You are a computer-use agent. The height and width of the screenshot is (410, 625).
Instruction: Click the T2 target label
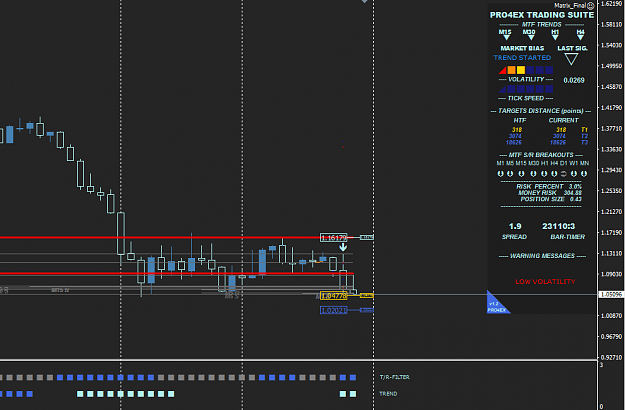coord(584,136)
